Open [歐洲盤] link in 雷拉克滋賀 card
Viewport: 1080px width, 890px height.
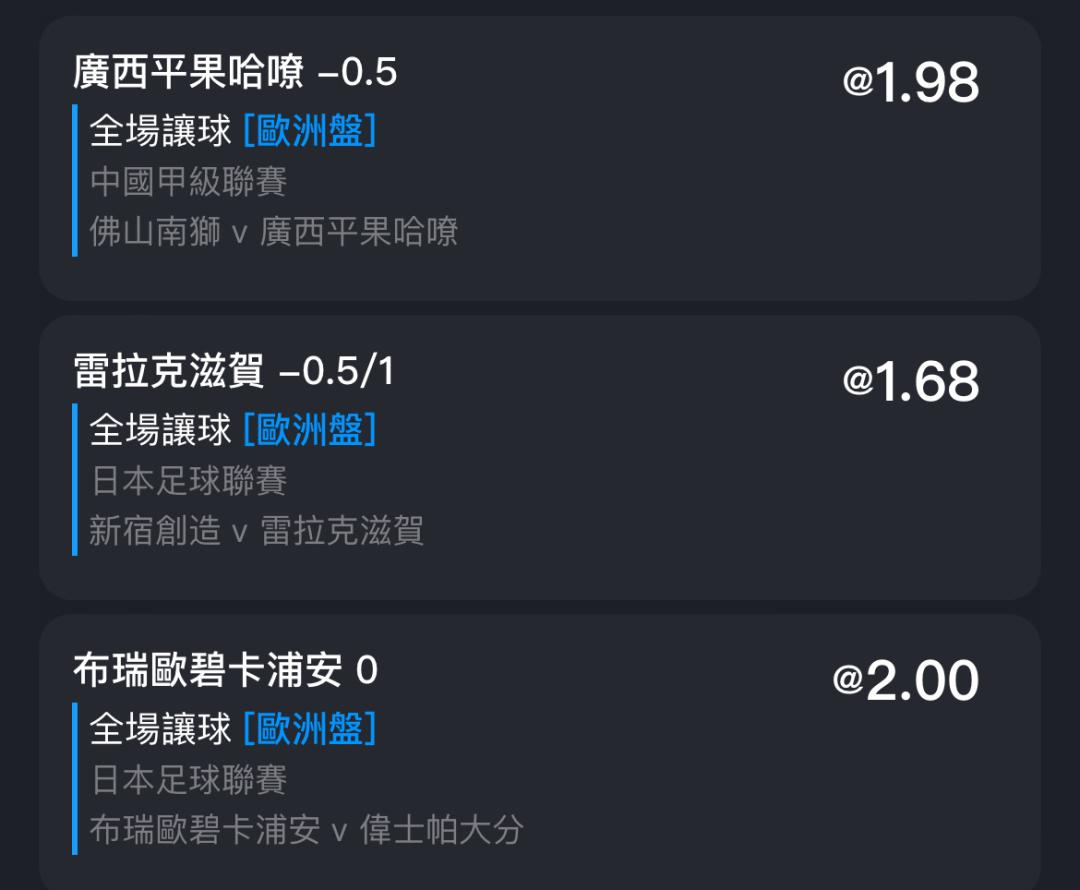(310, 430)
